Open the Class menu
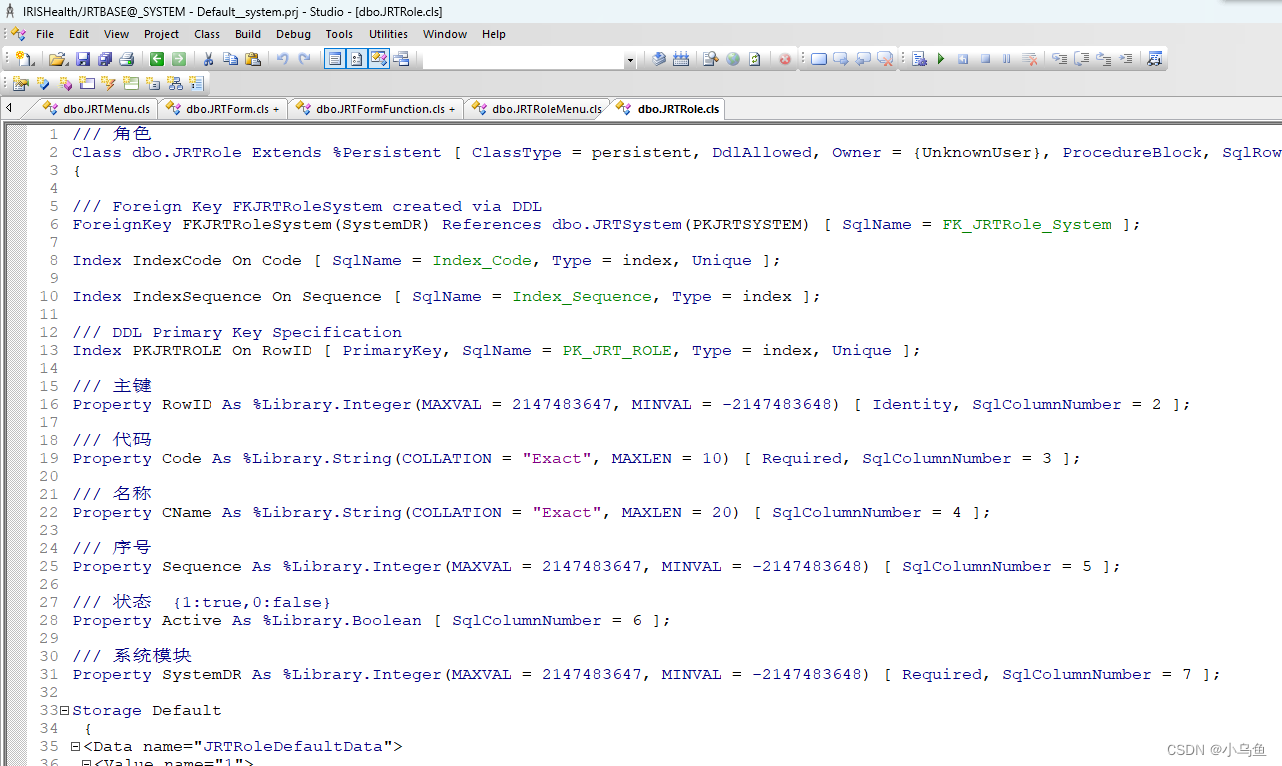The image size is (1282, 766). pyautogui.click(x=207, y=34)
